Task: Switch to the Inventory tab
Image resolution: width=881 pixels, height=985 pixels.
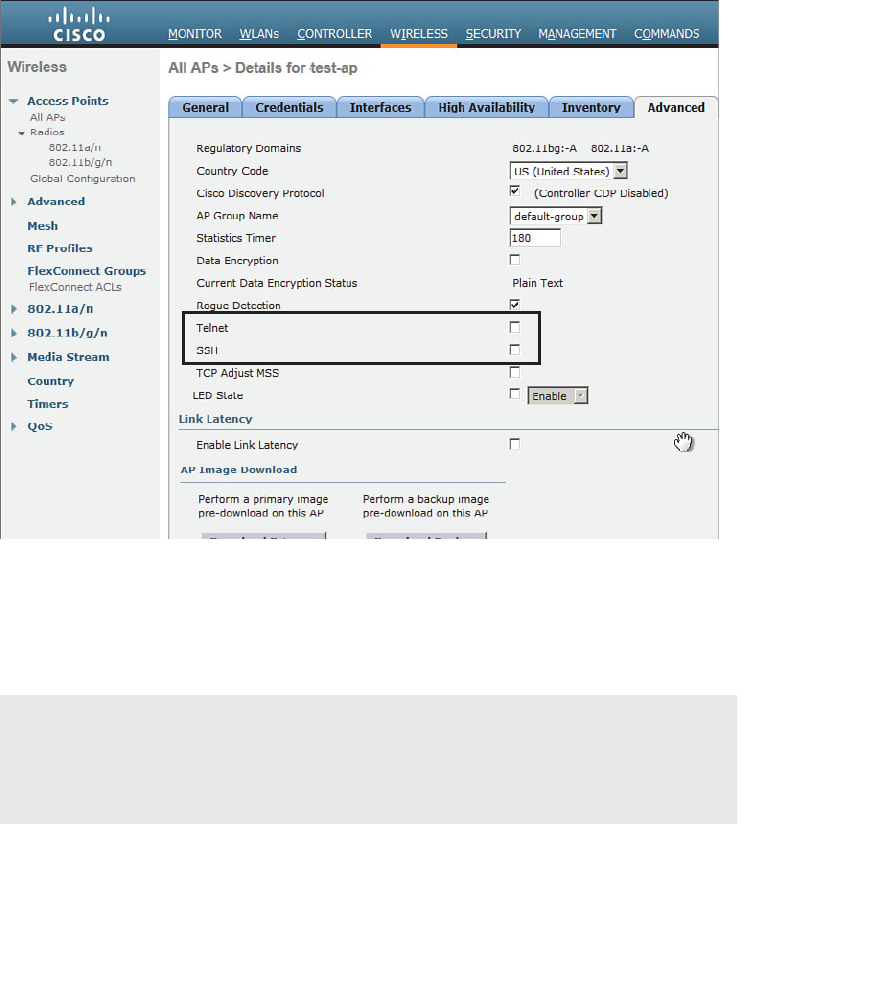Action: click(591, 107)
